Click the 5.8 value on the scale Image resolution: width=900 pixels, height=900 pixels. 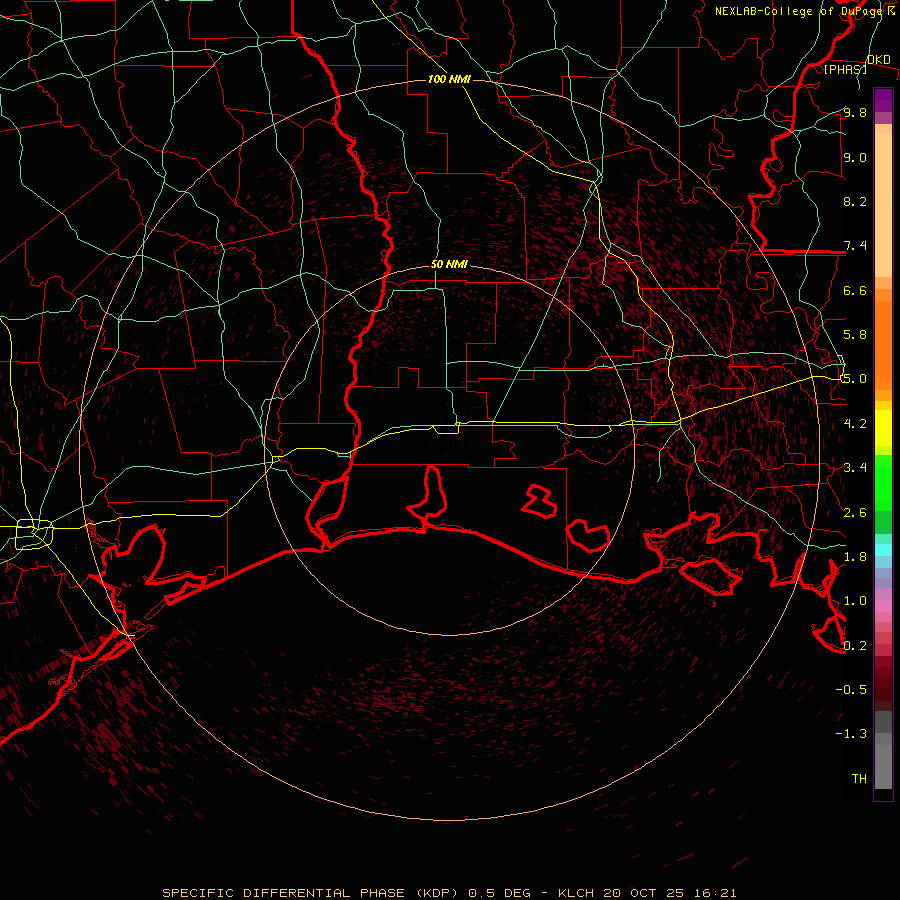(855, 334)
